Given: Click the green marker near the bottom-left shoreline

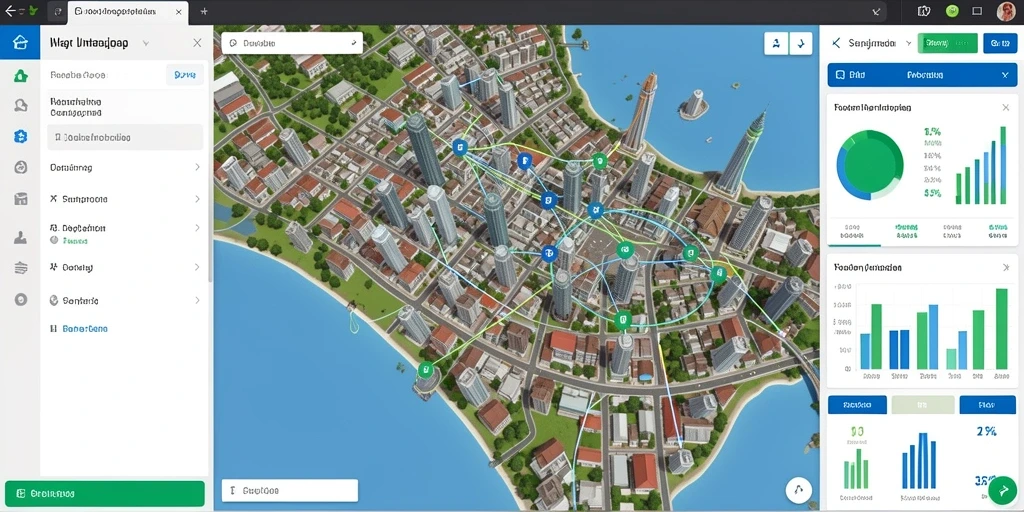Looking at the screenshot, I should [x=425, y=370].
